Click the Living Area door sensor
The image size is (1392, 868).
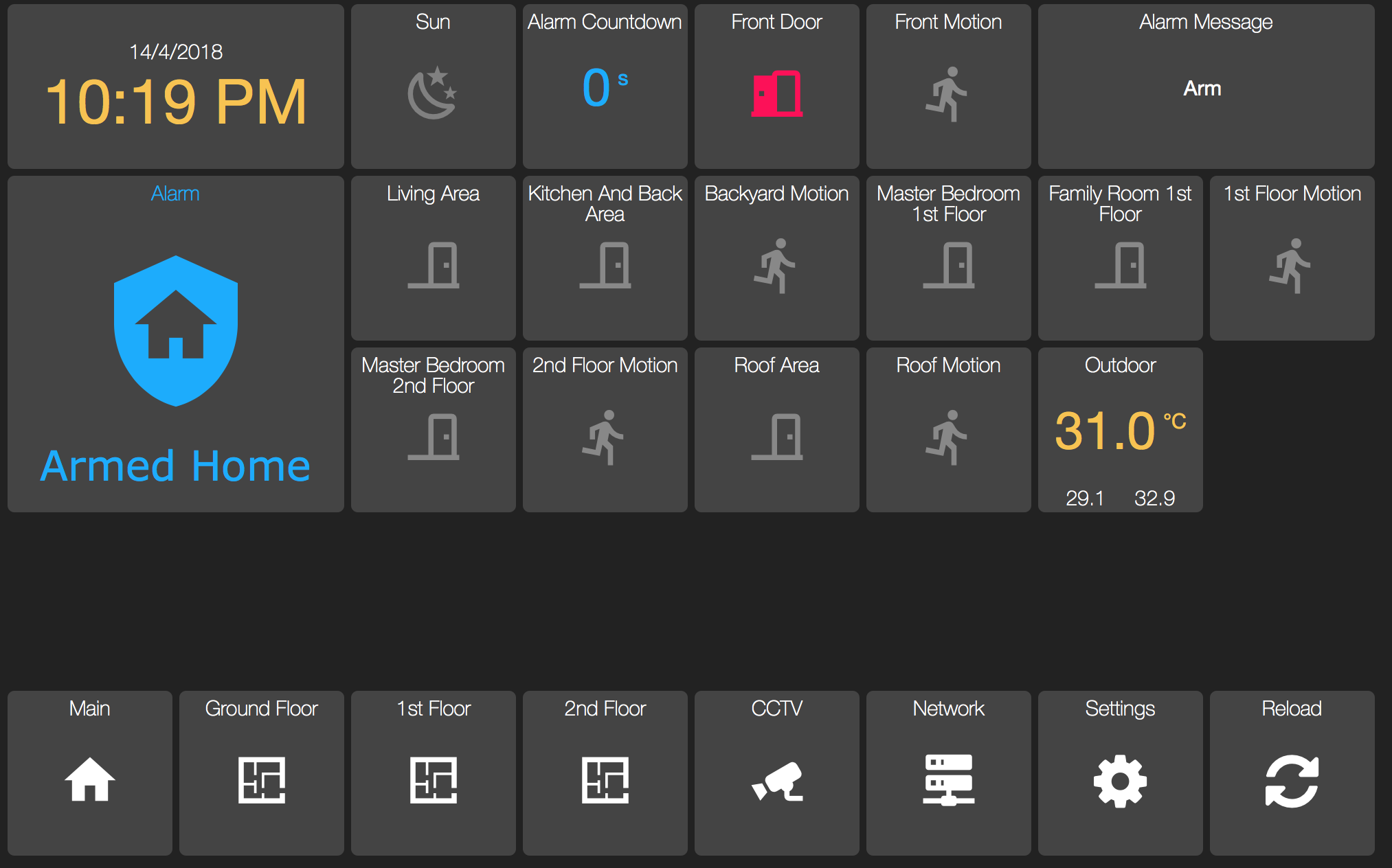pos(434,265)
